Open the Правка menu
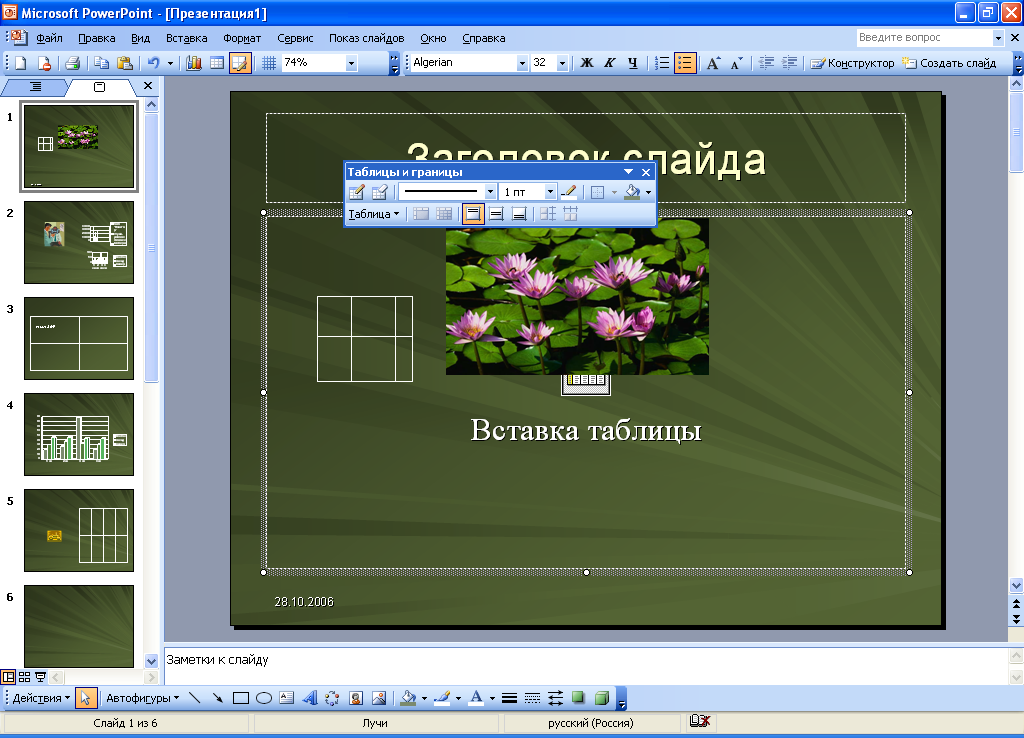The height and width of the screenshot is (738, 1024). [97, 38]
